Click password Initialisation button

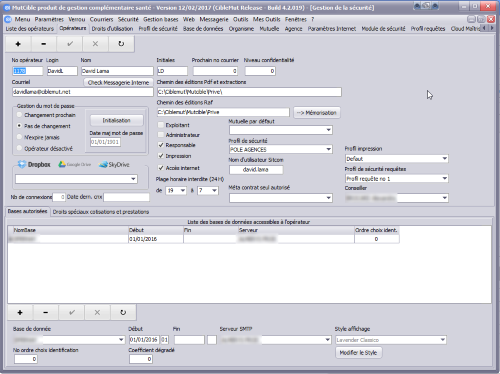117,120
